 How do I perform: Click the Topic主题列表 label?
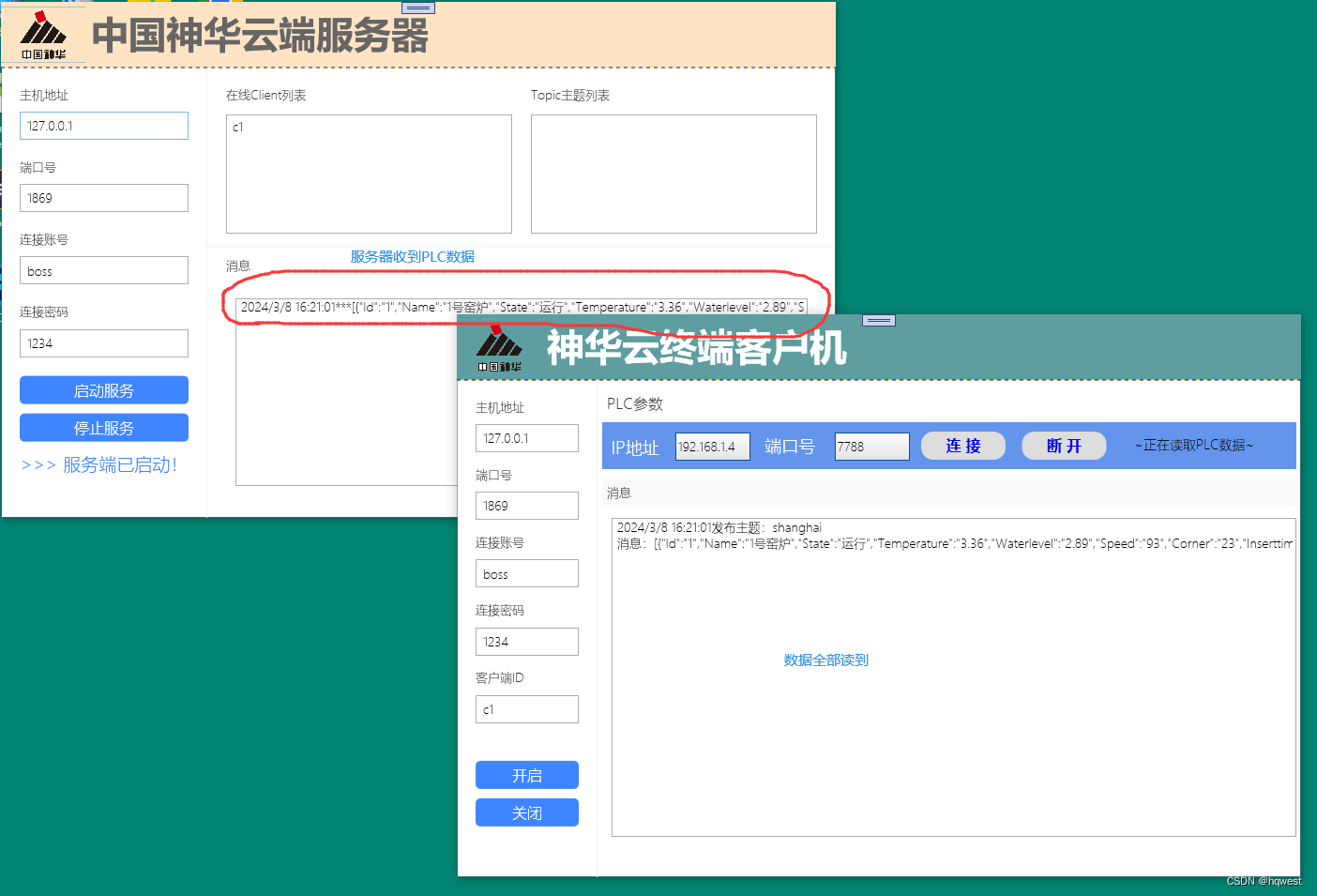pyautogui.click(x=570, y=96)
